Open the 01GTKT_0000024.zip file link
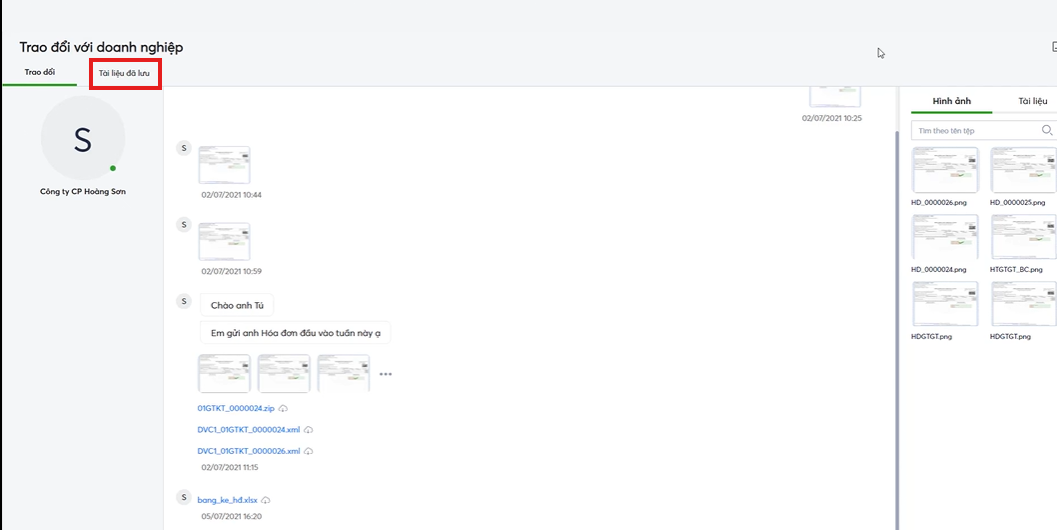Viewport: 1057px width, 530px height. pos(236,409)
